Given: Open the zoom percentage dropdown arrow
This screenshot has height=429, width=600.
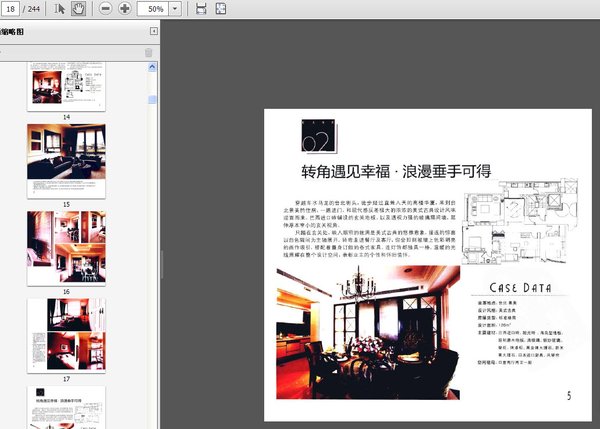Looking at the screenshot, I should (176, 8).
